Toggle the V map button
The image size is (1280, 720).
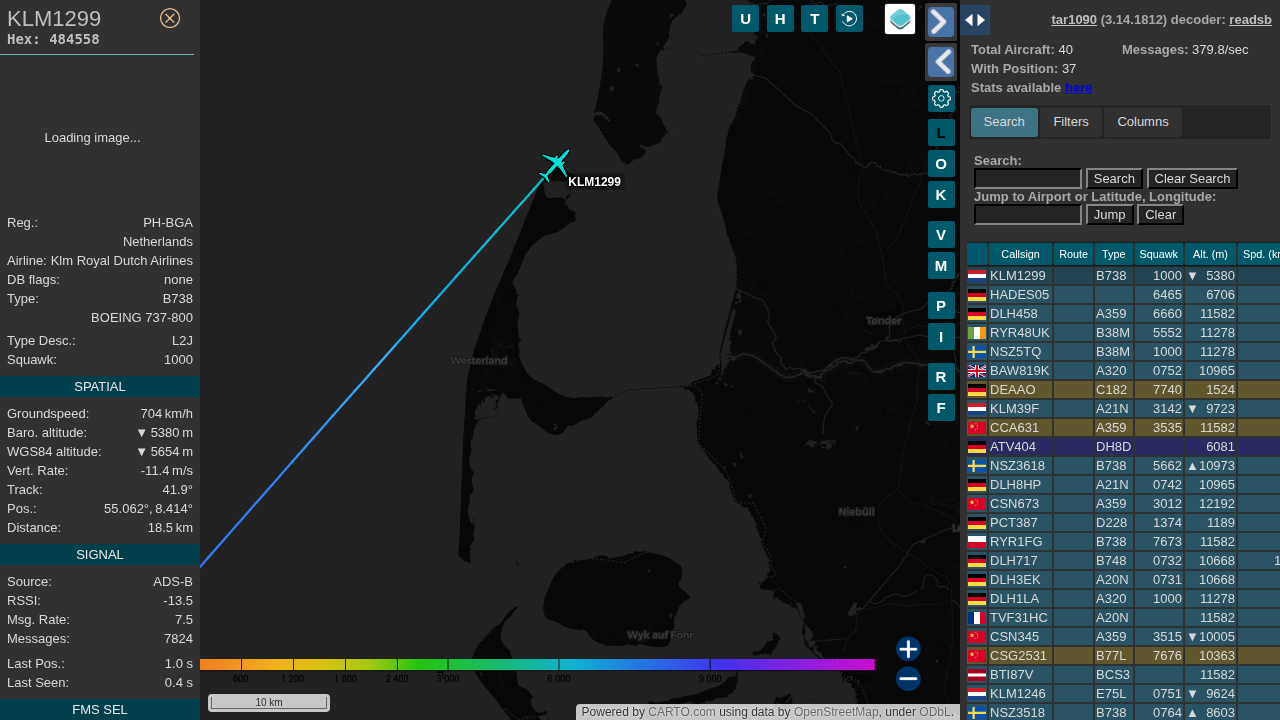[941, 235]
